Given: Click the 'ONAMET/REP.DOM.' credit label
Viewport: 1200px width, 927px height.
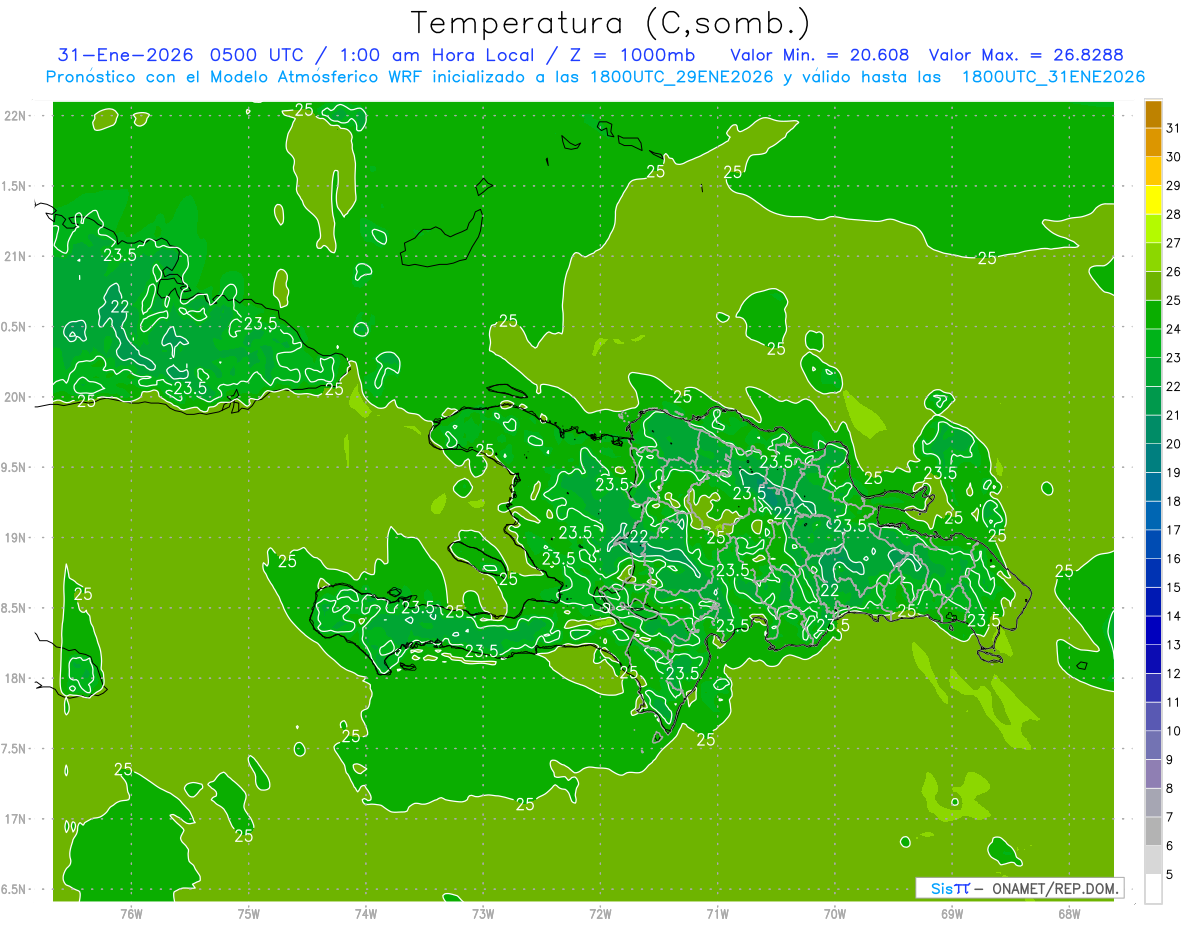Looking at the screenshot, I should tap(1054, 888).
